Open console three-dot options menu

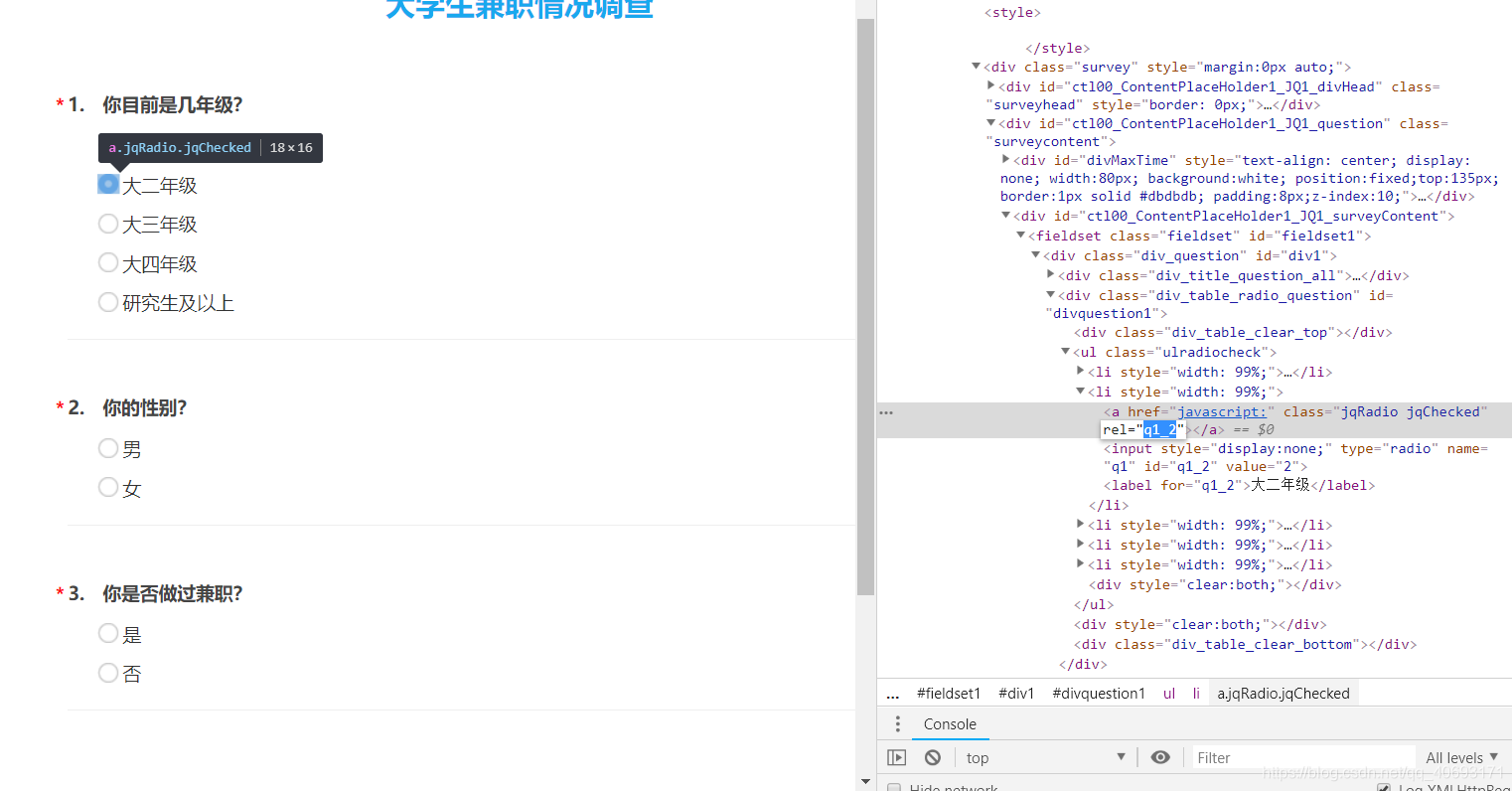click(x=897, y=723)
